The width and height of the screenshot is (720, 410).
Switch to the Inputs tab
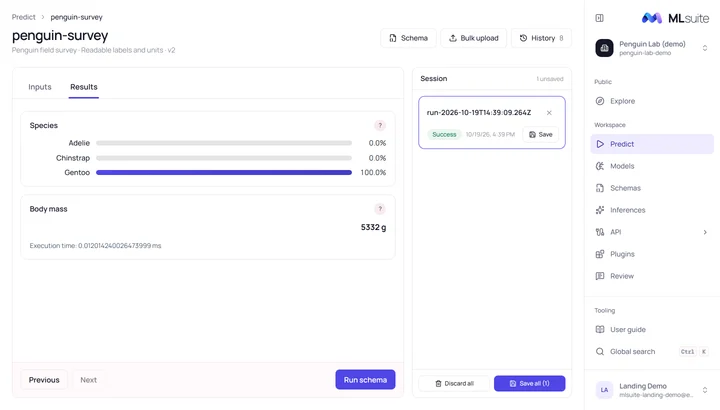tap(40, 87)
